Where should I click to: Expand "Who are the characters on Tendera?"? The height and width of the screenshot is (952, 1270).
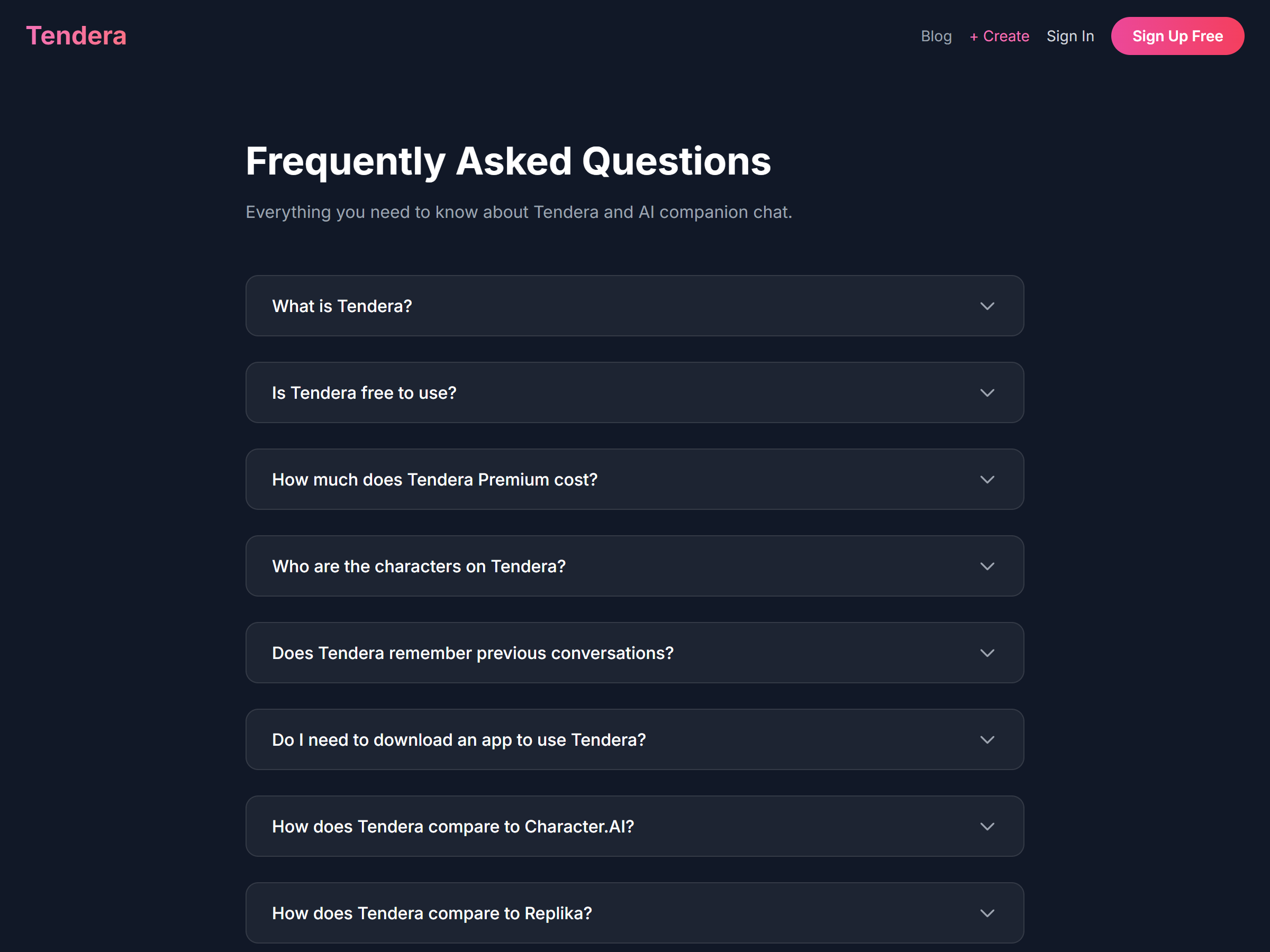pyautogui.click(x=419, y=566)
